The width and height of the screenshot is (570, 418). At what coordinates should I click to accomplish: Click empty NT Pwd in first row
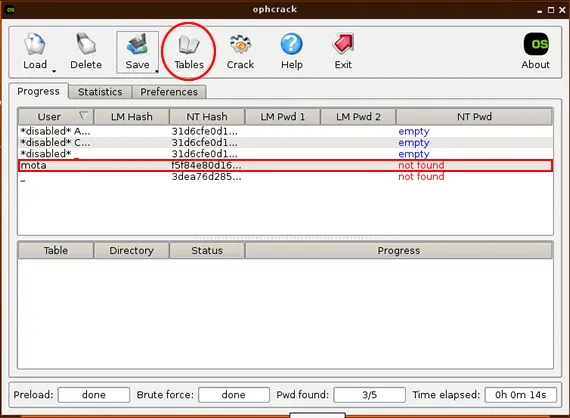coord(414,131)
